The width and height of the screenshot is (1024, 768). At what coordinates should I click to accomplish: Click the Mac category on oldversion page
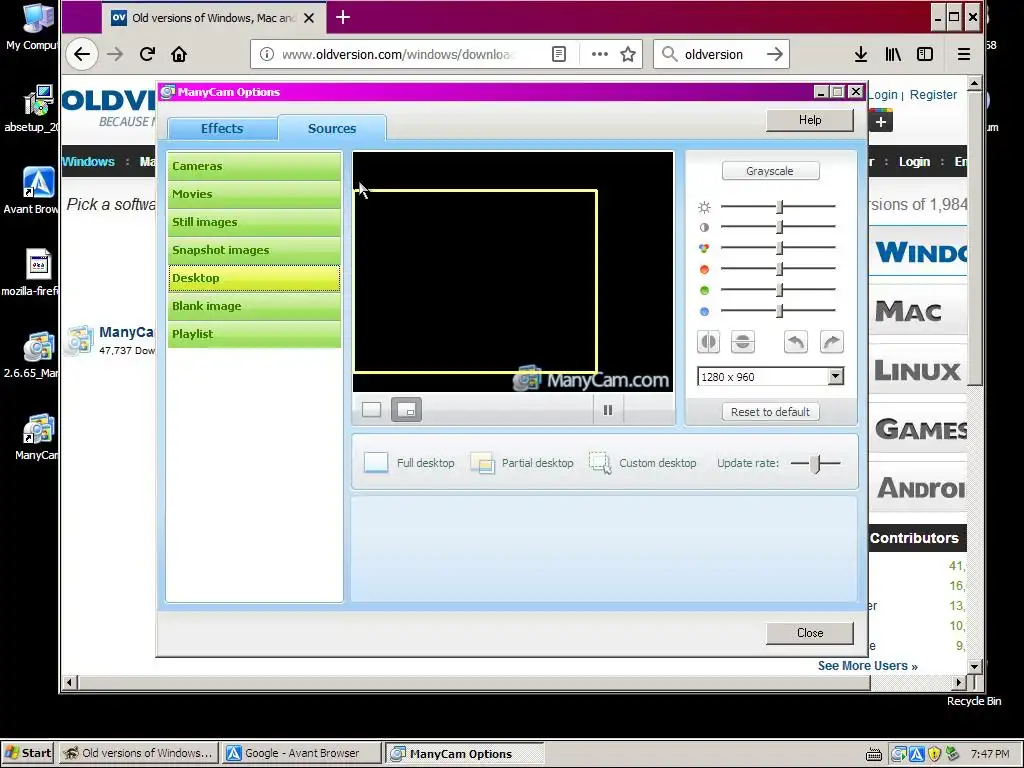917,312
